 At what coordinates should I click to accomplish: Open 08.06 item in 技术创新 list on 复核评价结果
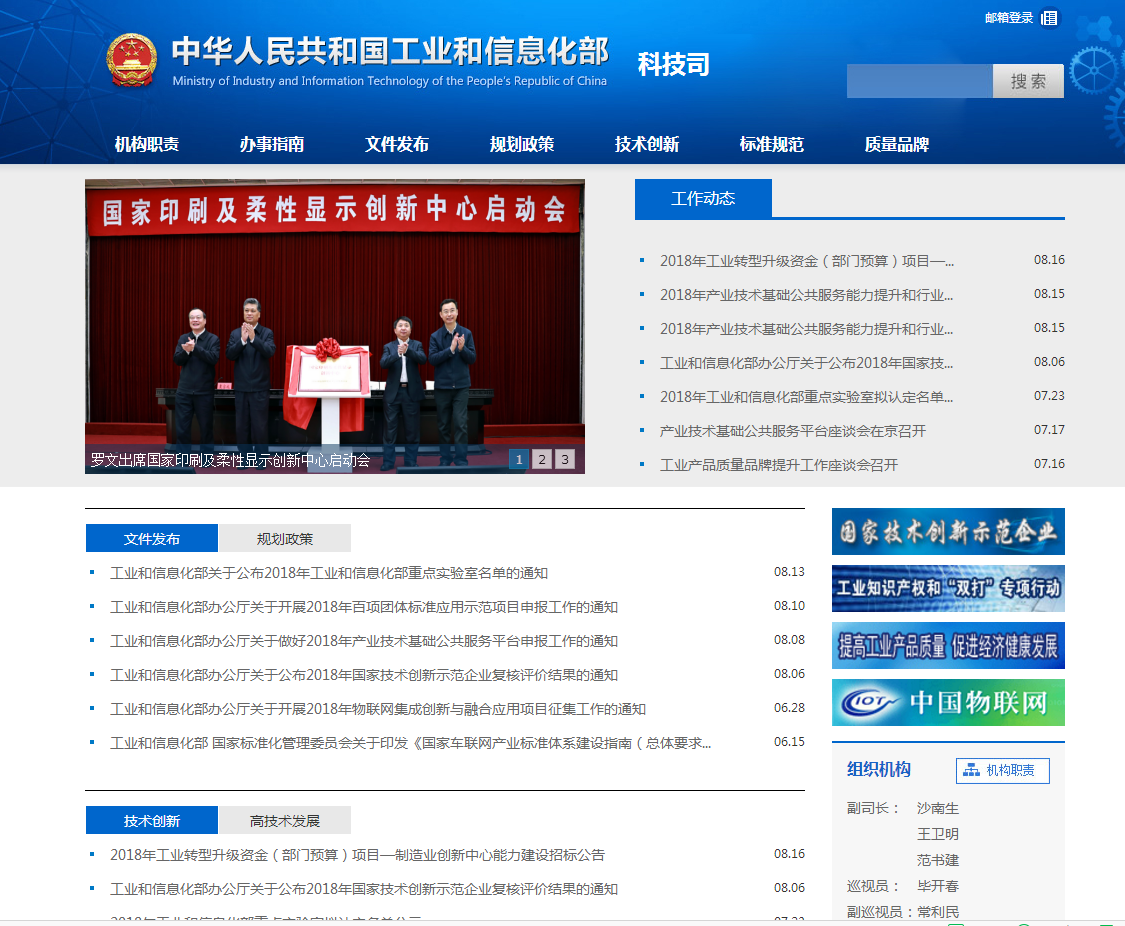point(364,889)
